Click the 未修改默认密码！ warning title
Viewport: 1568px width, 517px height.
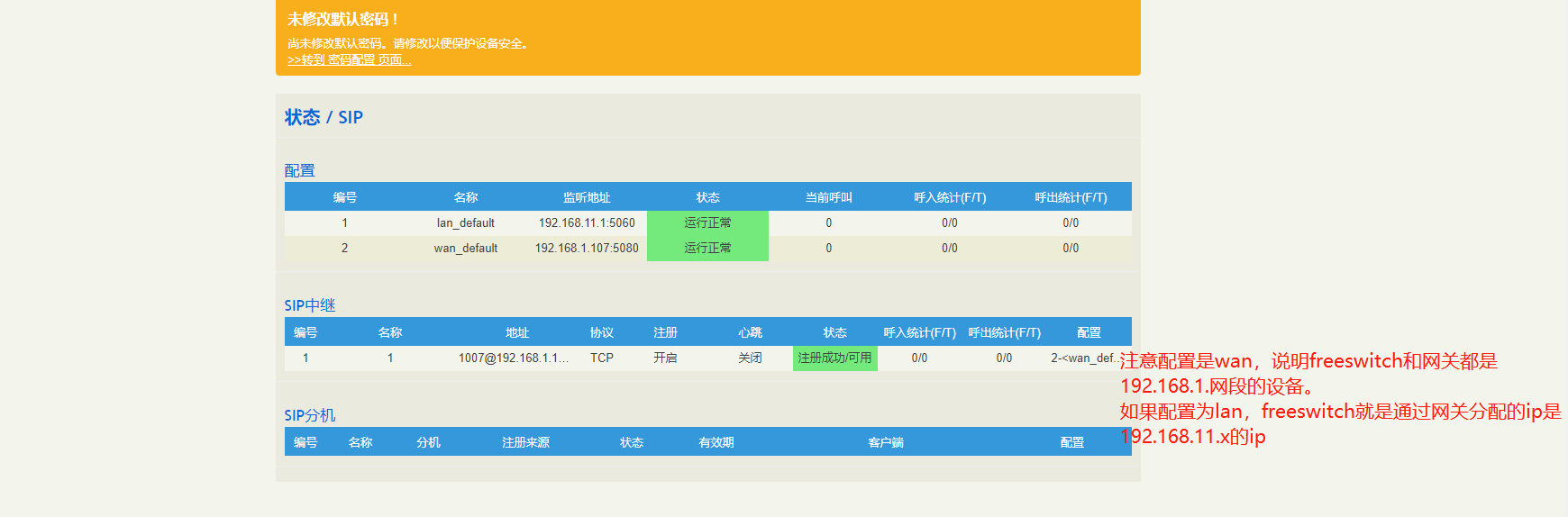343,19
